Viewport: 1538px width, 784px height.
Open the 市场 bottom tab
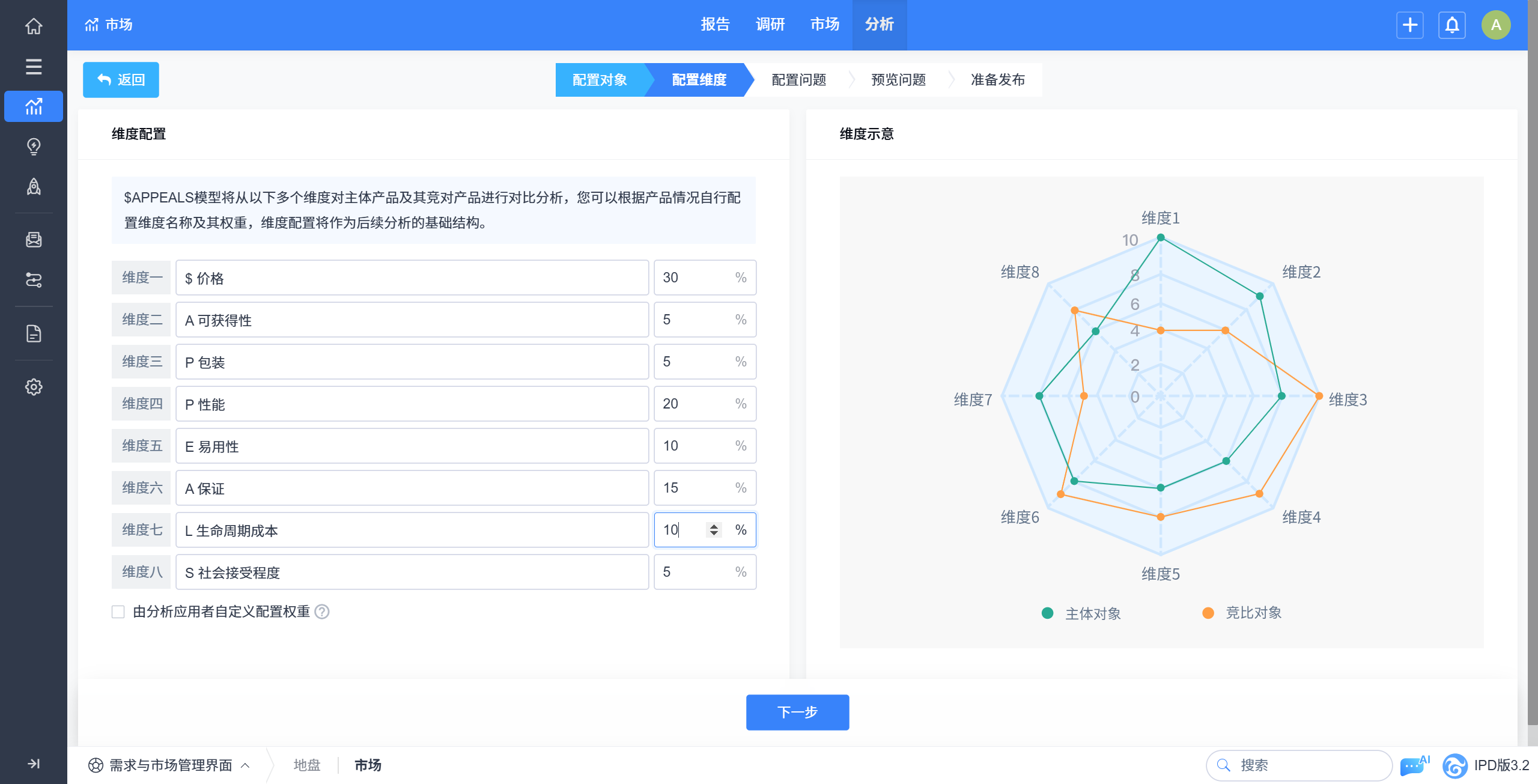(x=368, y=765)
